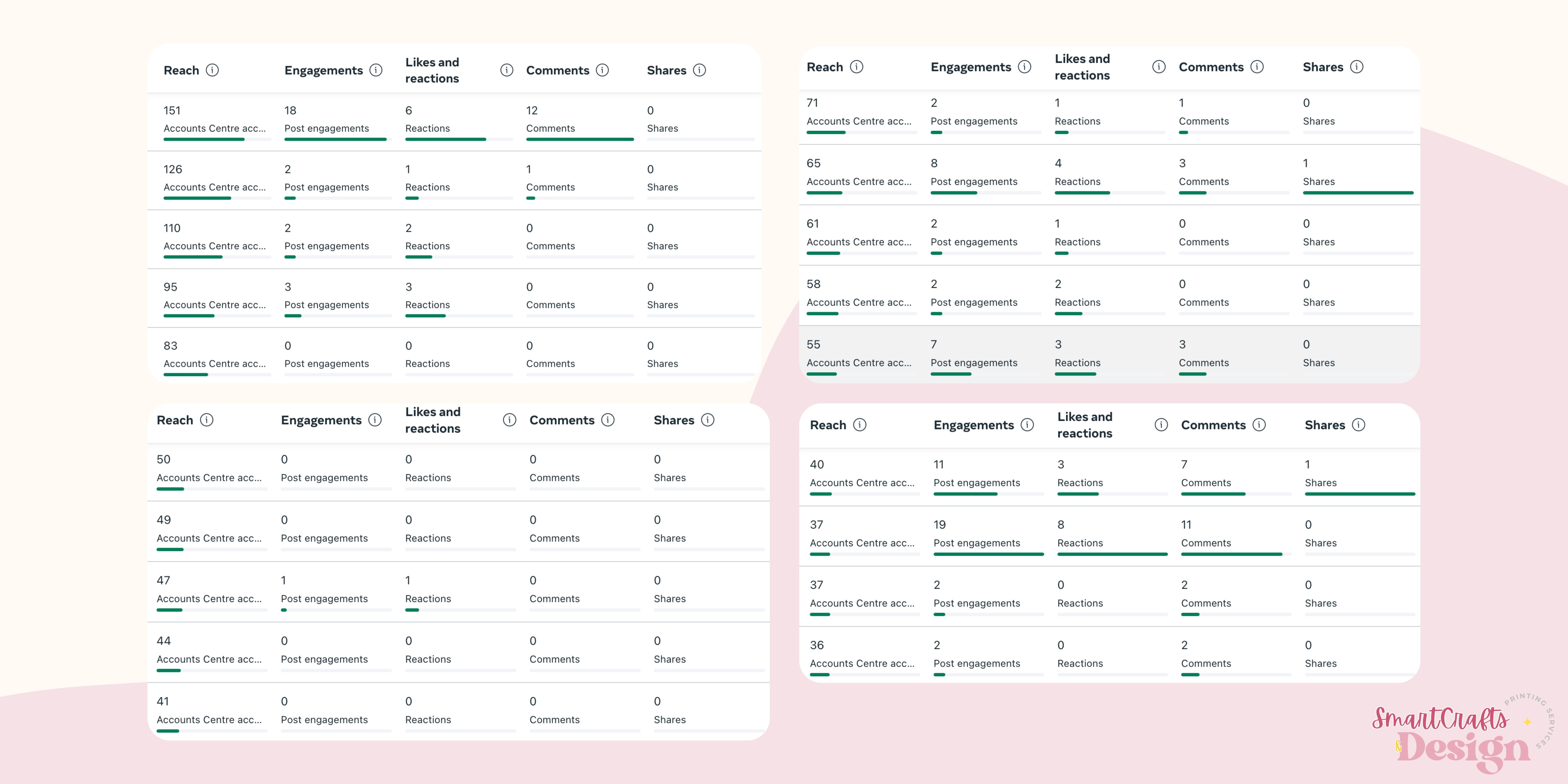1568x784 pixels.
Task: Click Shares info icon above the 40-reach table
Action: click(1359, 425)
